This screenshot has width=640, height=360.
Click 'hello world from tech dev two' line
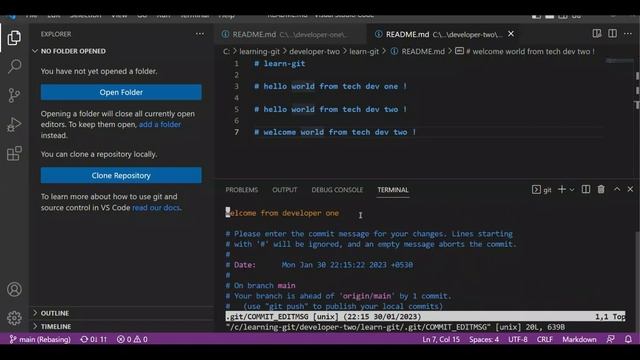coord(330,109)
